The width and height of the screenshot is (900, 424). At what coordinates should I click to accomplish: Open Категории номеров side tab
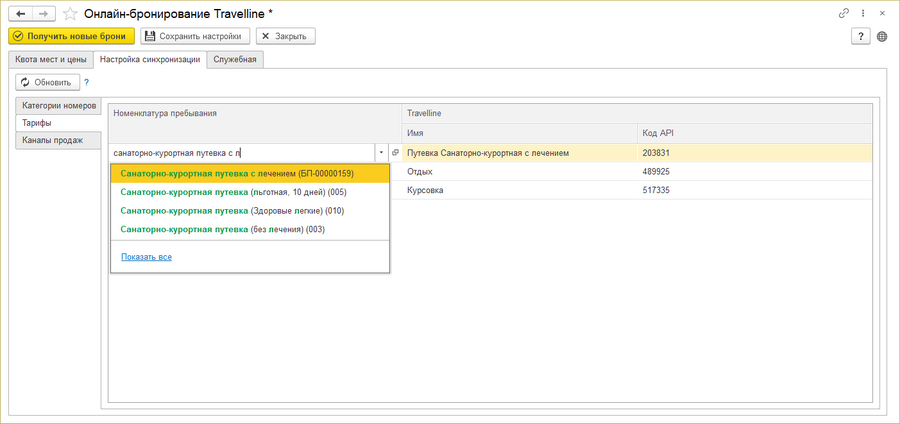coord(58,106)
